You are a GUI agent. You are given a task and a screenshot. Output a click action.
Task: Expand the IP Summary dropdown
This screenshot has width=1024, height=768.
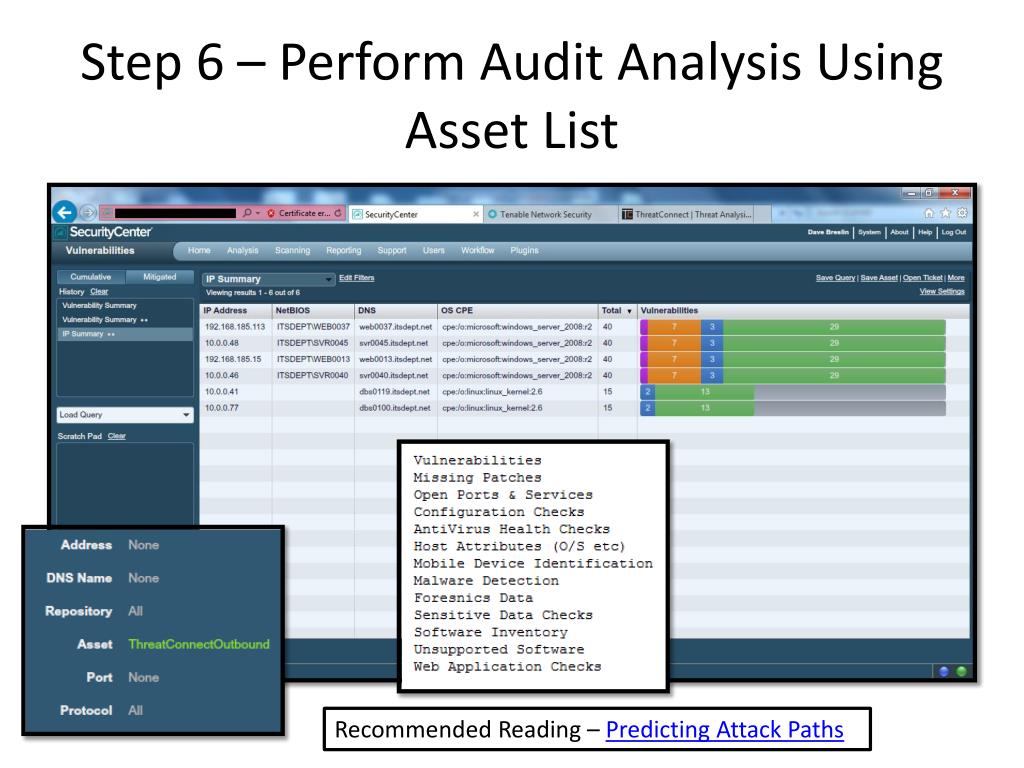pyautogui.click(x=268, y=279)
